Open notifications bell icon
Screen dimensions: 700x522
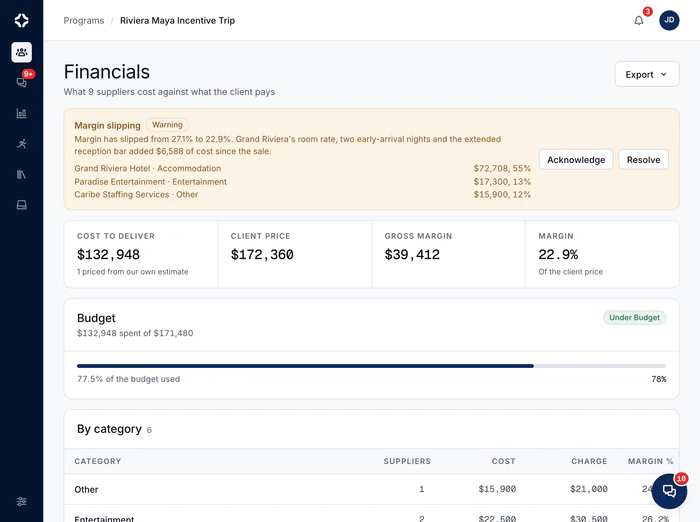639,21
